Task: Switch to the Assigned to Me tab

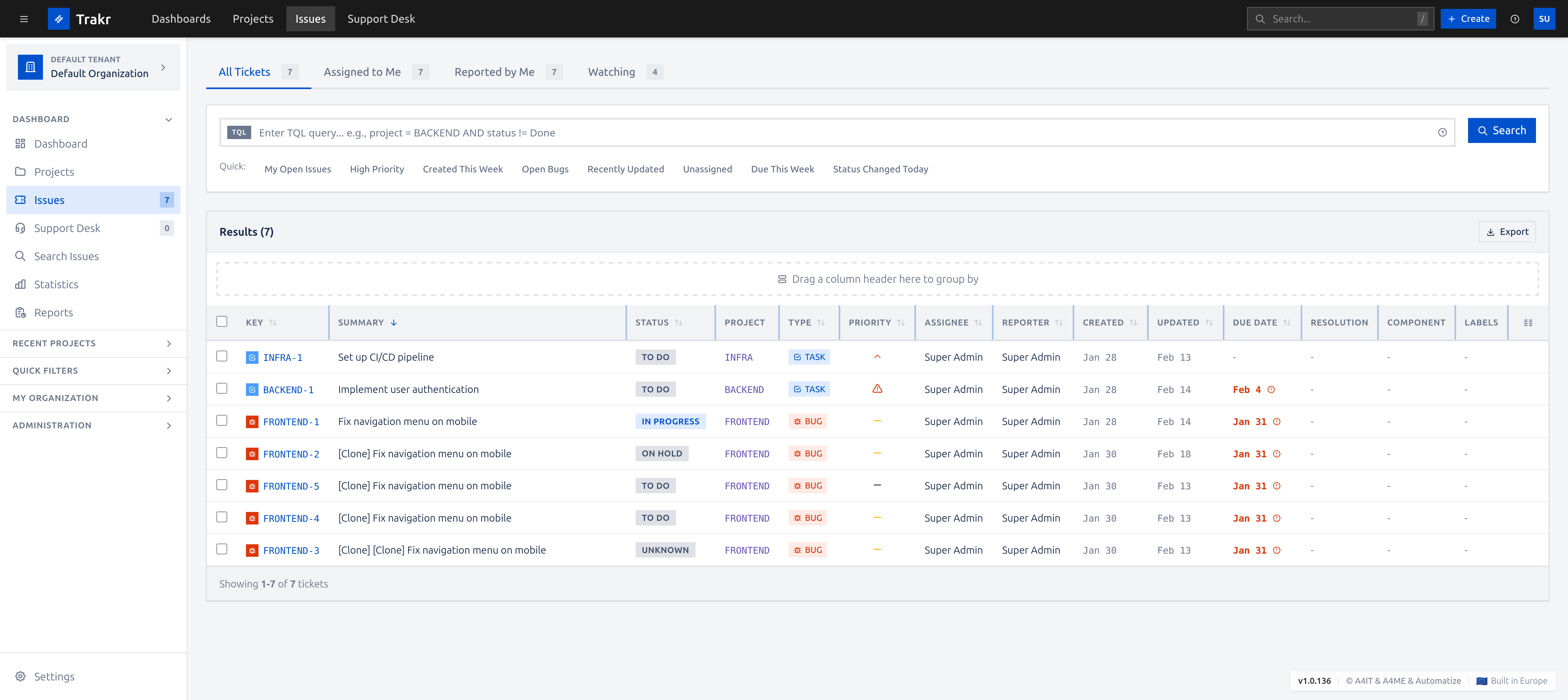Action: tap(362, 72)
